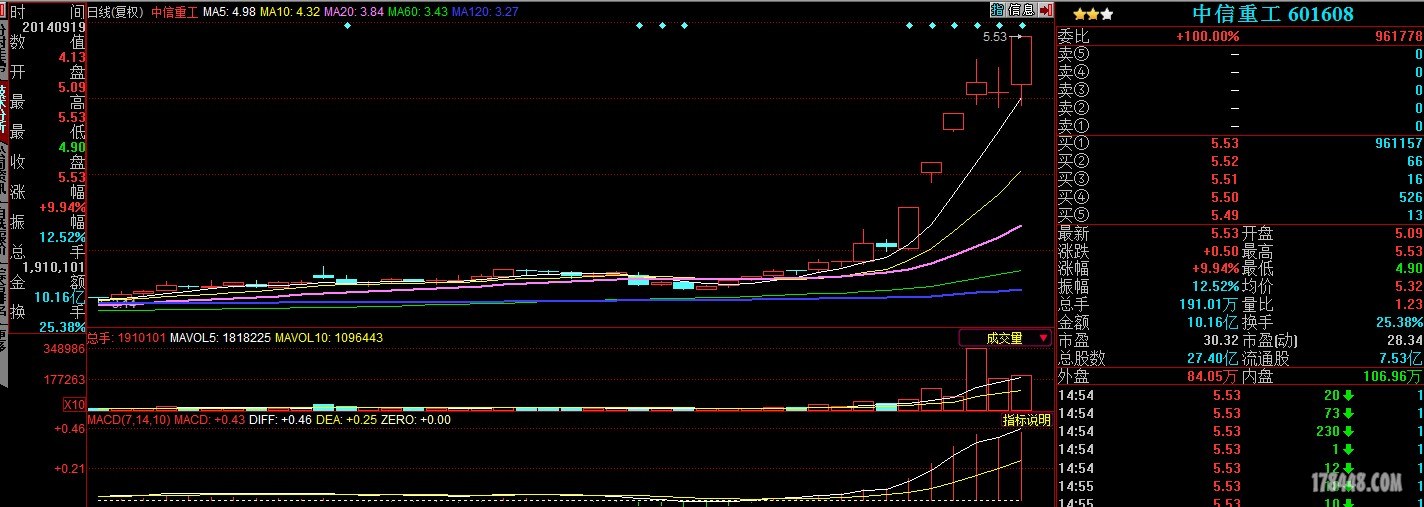Click the 买⑤ price 5.49
The height and width of the screenshot is (507, 1424).
1224,216
